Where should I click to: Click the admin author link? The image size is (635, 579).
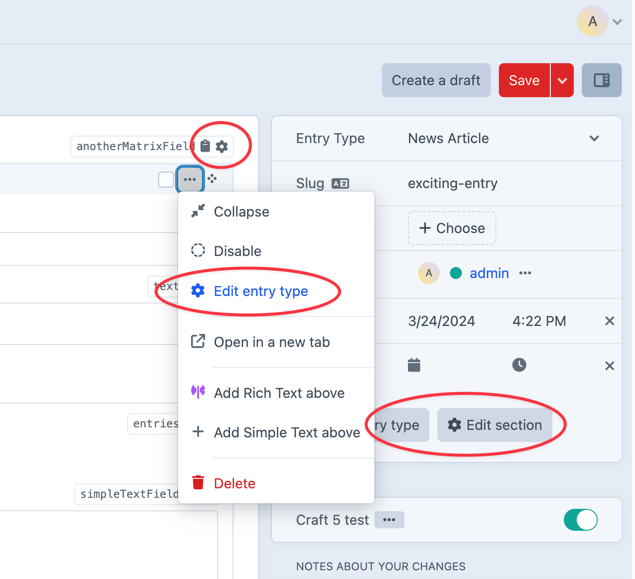[x=489, y=273]
